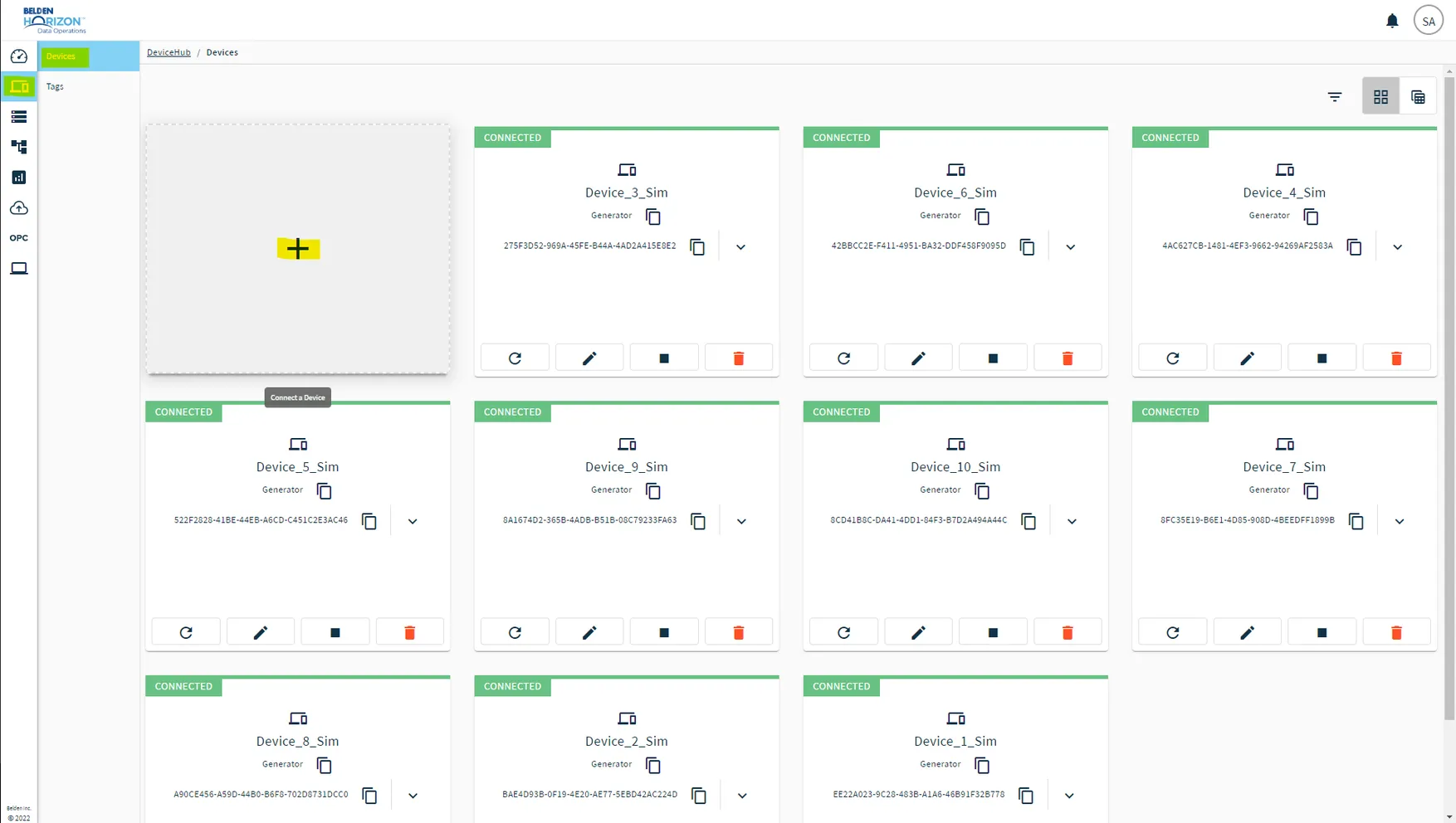1456x823 pixels.
Task: Open the SA user avatar menu
Action: (x=1429, y=21)
